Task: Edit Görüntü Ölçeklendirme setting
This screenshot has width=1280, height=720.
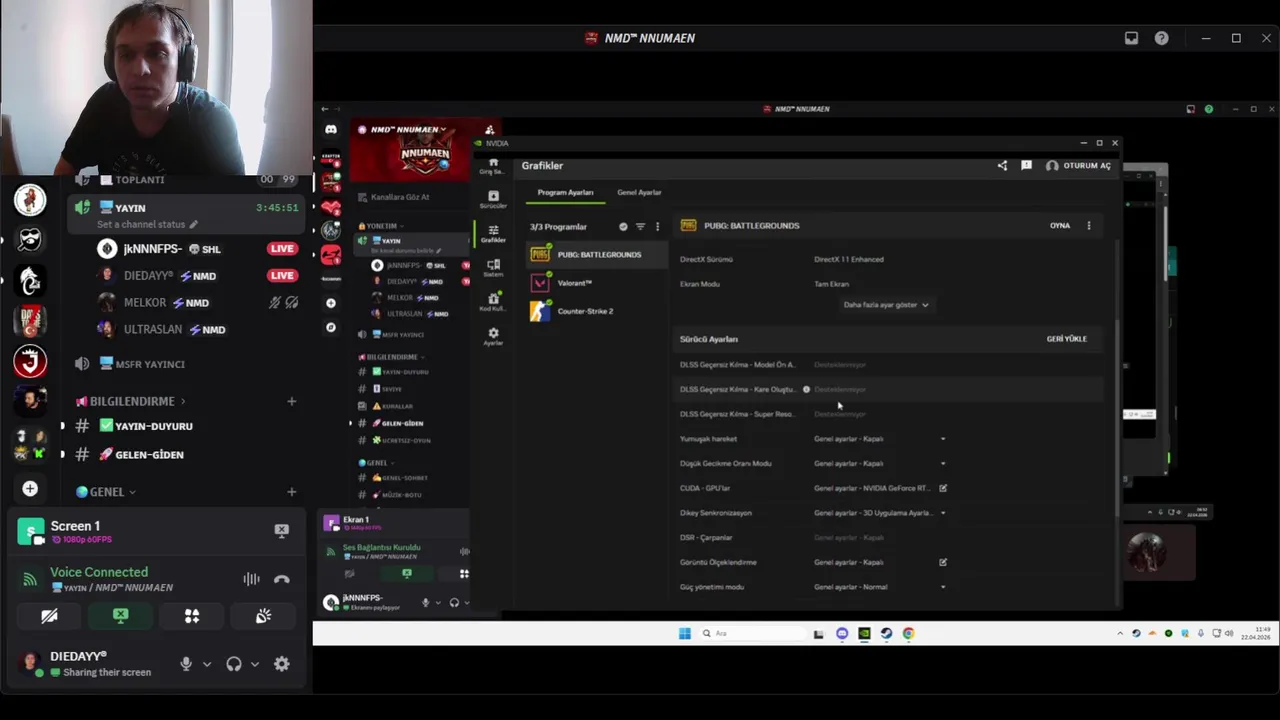Action: coord(943,562)
